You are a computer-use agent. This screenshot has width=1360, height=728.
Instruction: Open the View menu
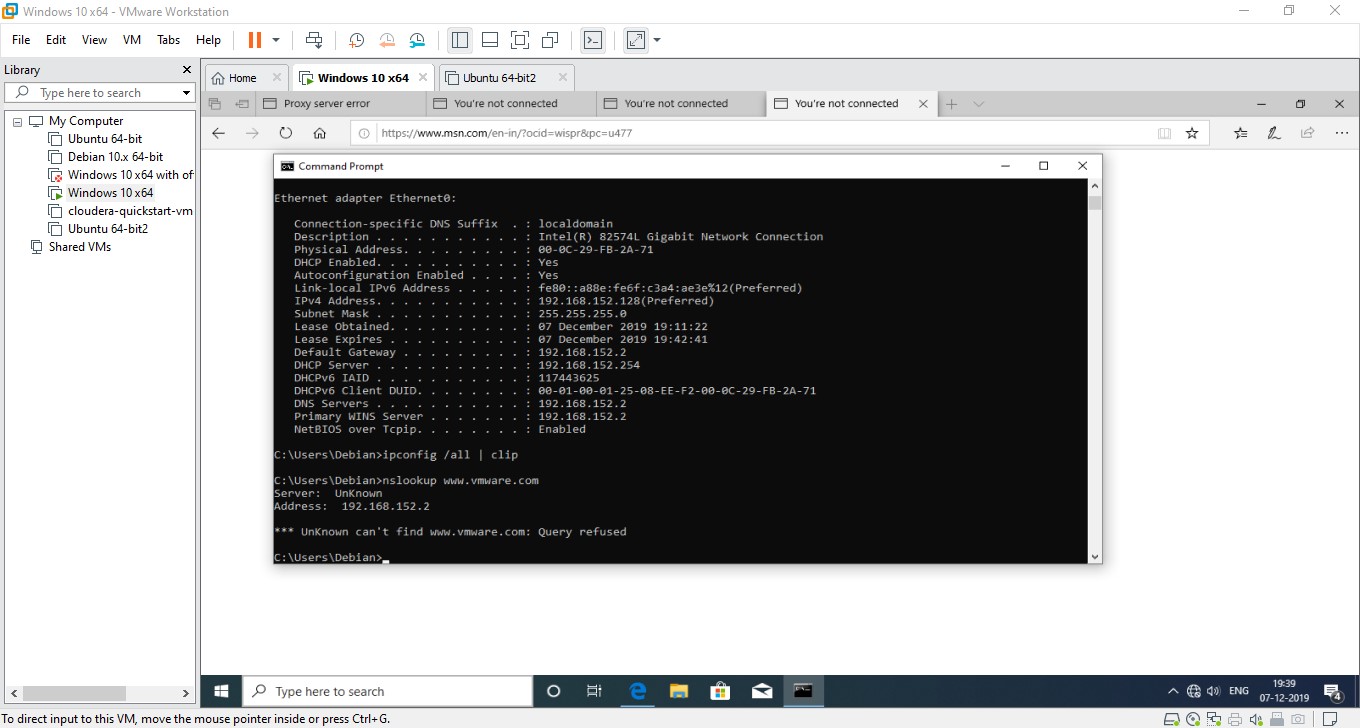tap(94, 40)
